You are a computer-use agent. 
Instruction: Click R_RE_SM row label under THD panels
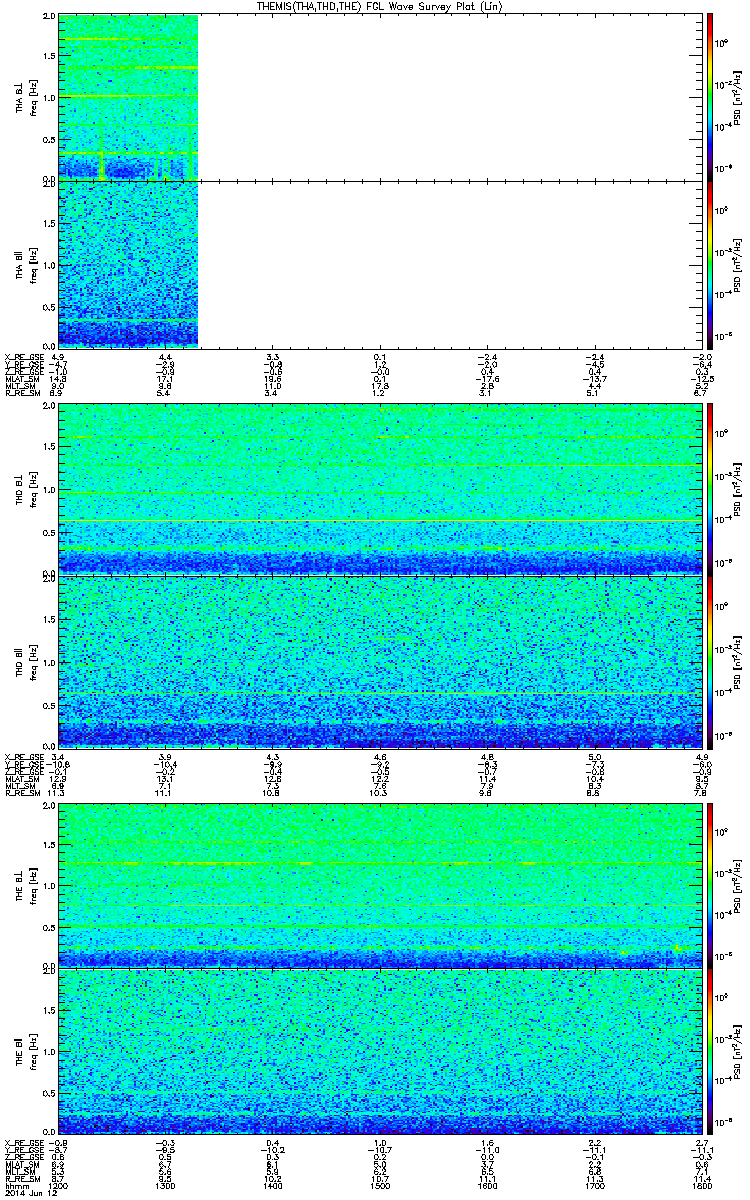pyautogui.click(x=21, y=791)
